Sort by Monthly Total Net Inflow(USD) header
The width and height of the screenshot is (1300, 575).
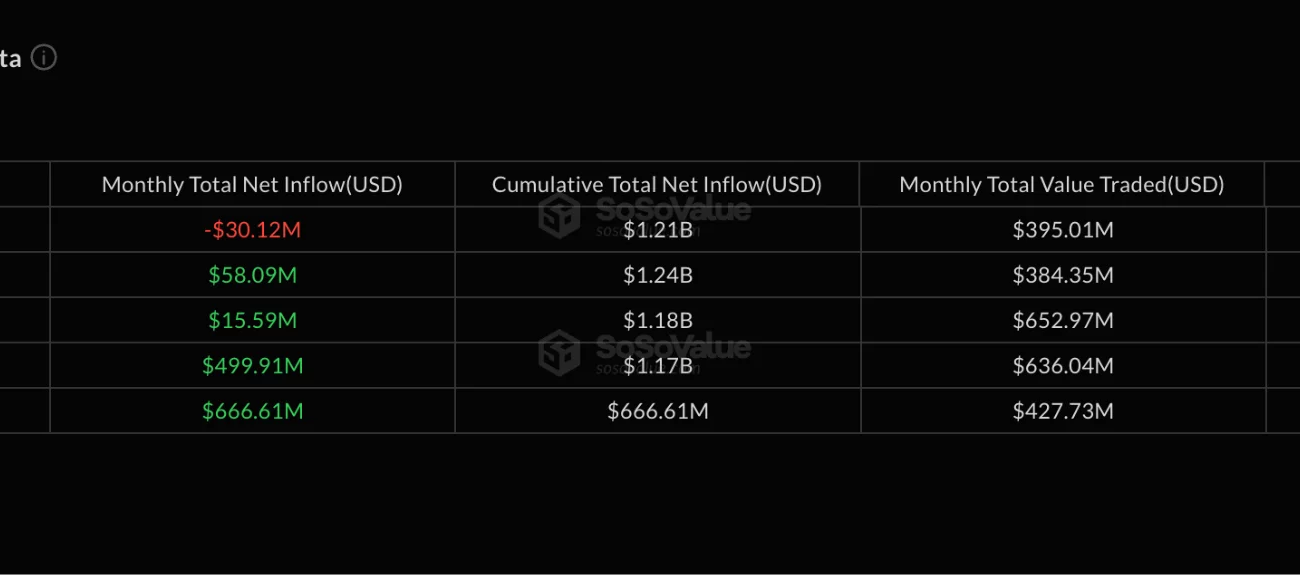(252, 185)
